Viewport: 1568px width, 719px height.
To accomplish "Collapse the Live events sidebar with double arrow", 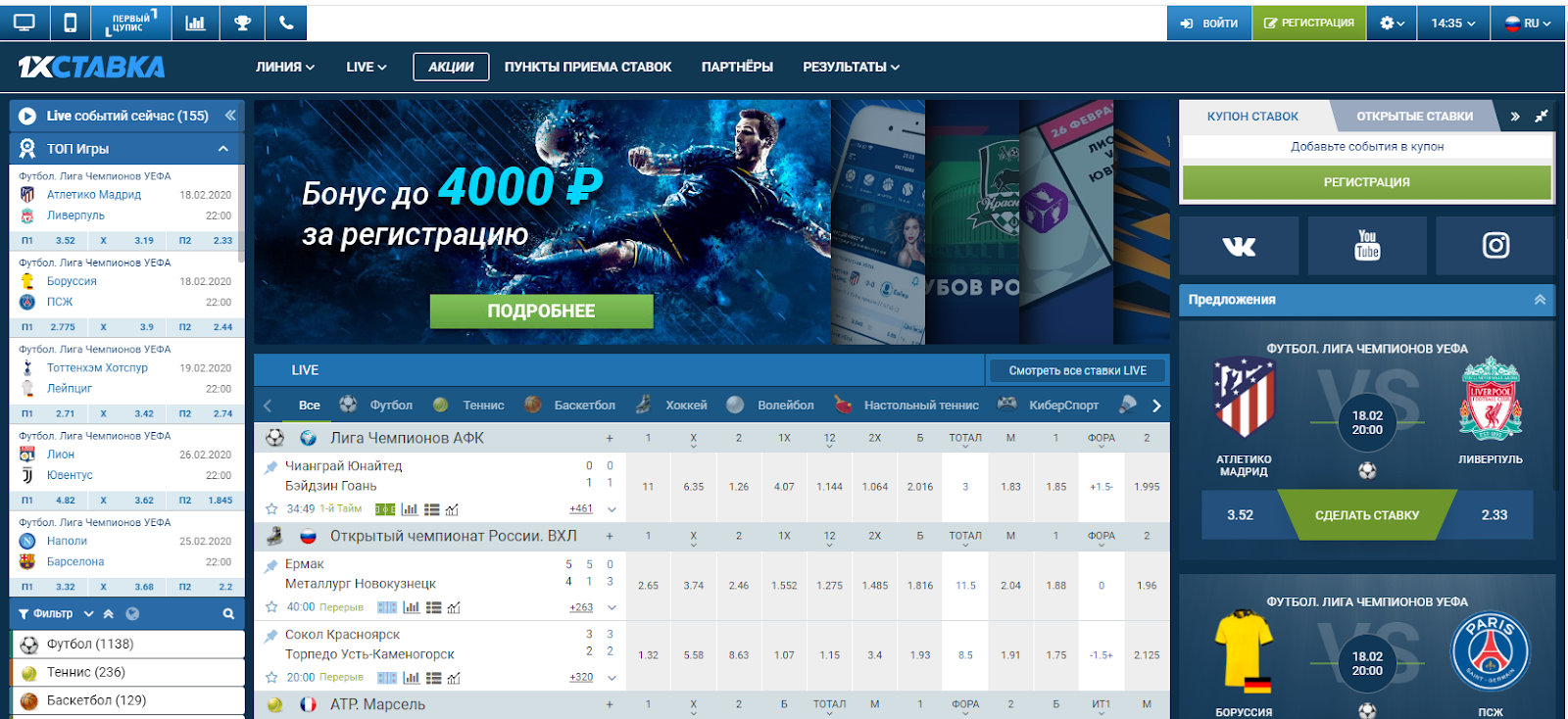I will pyautogui.click(x=230, y=116).
